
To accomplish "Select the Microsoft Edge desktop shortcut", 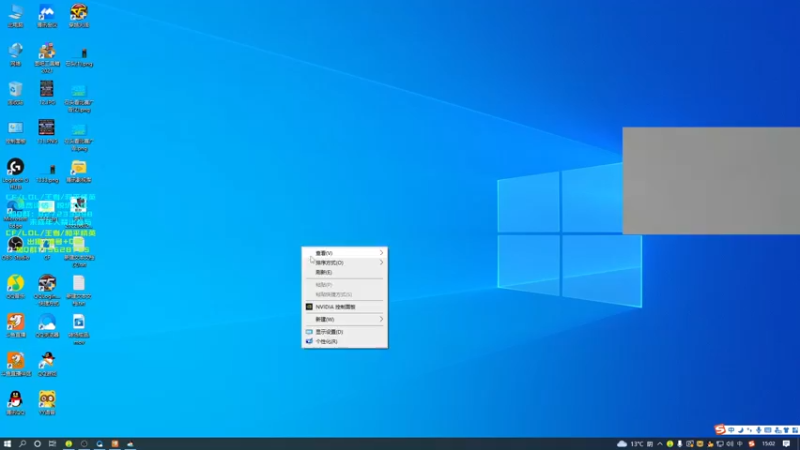I will (15, 213).
